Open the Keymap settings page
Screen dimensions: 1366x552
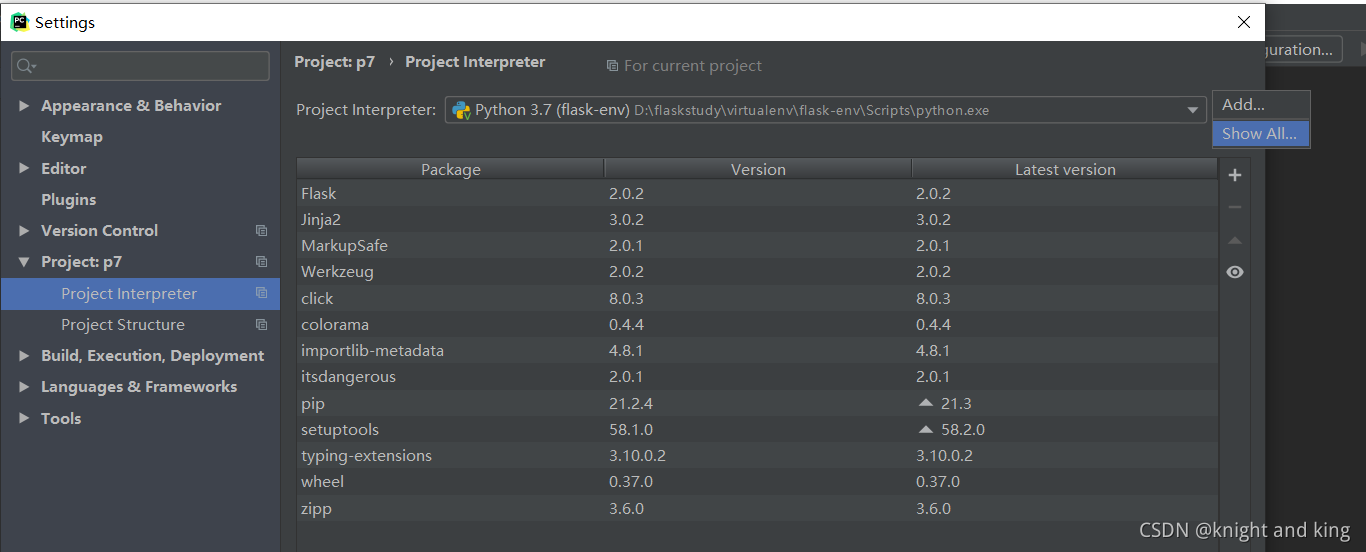pos(72,137)
